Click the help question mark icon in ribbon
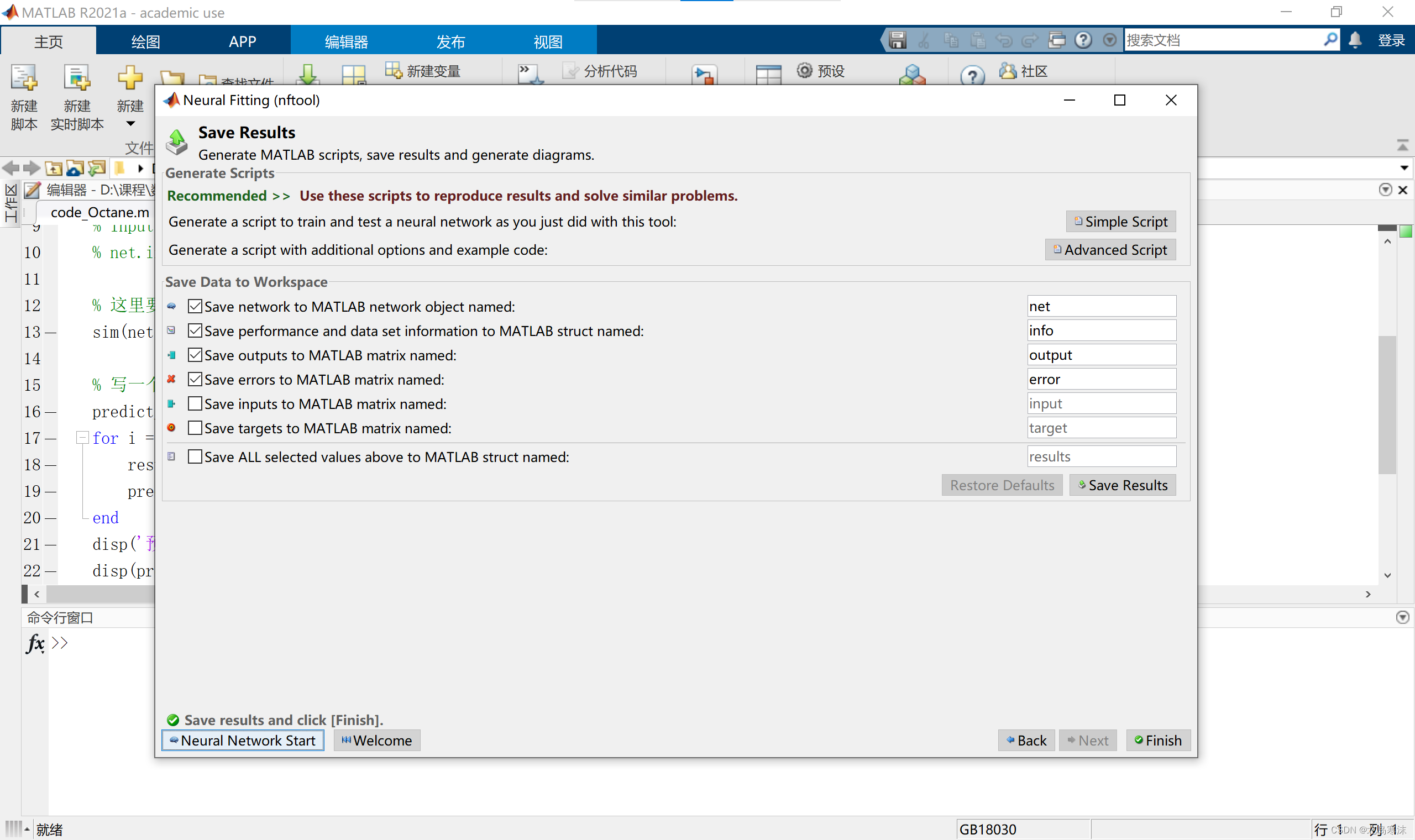The height and width of the screenshot is (840, 1415). pyautogui.click(x=972, y=75)
